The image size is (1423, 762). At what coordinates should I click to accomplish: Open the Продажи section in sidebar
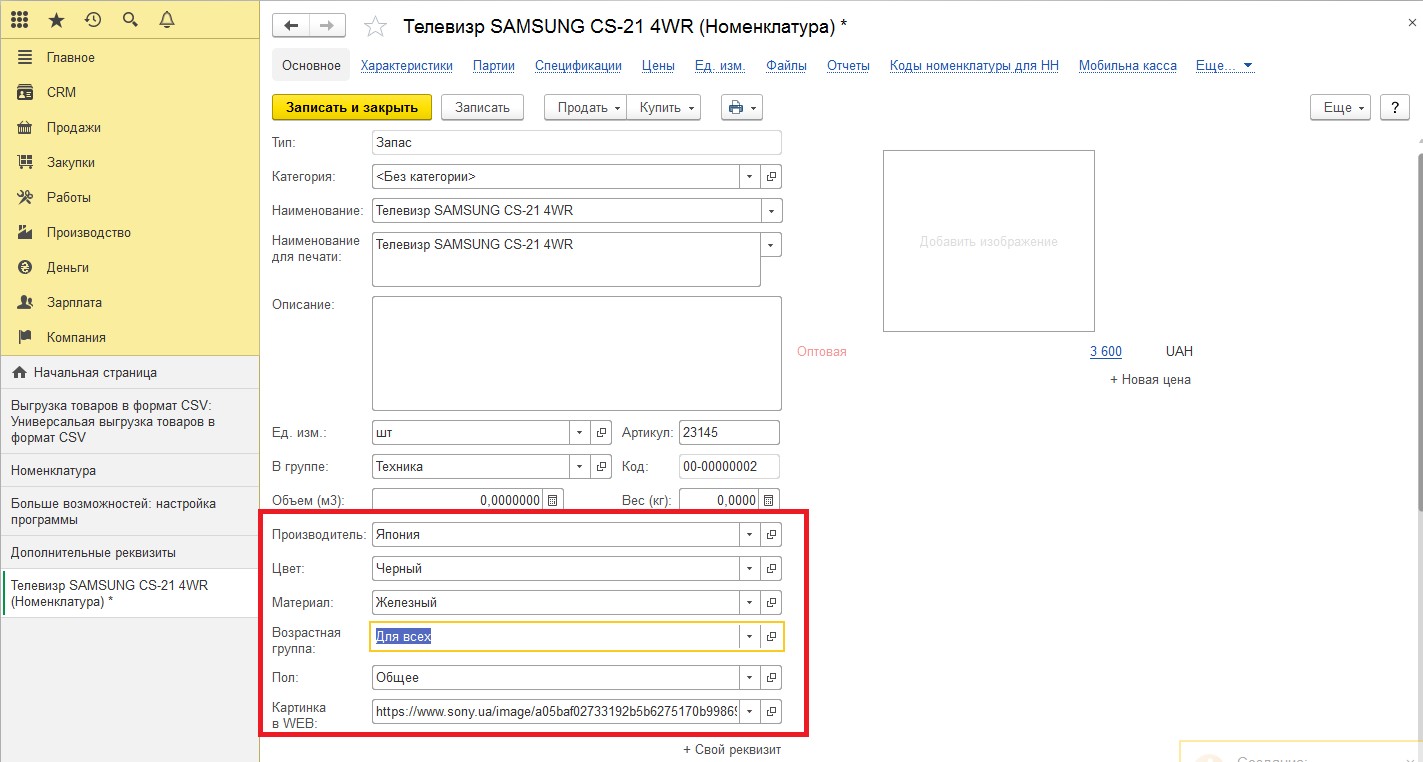pyautogui.click(x=73, y=128)
